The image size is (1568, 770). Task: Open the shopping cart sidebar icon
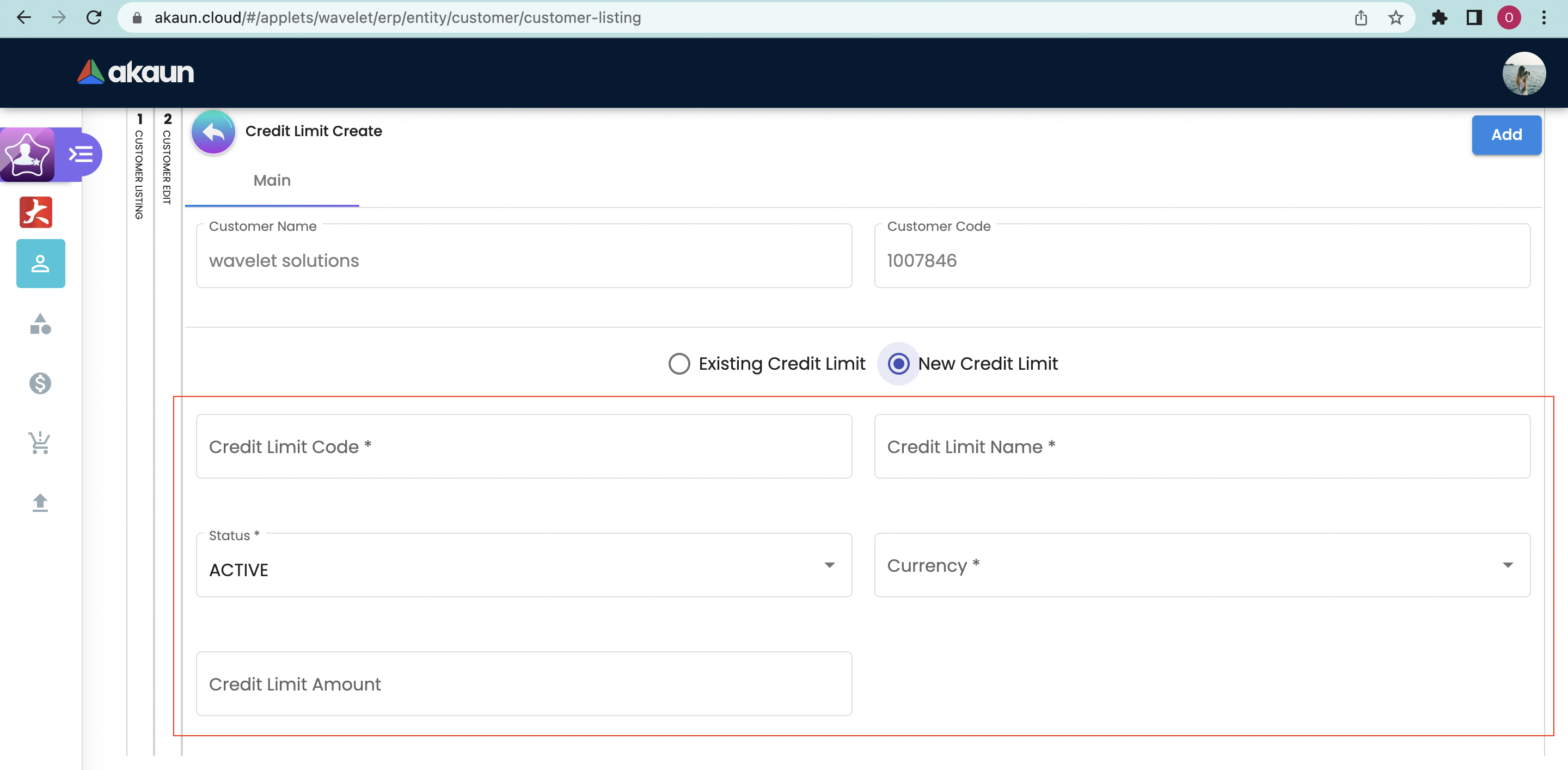40,443
